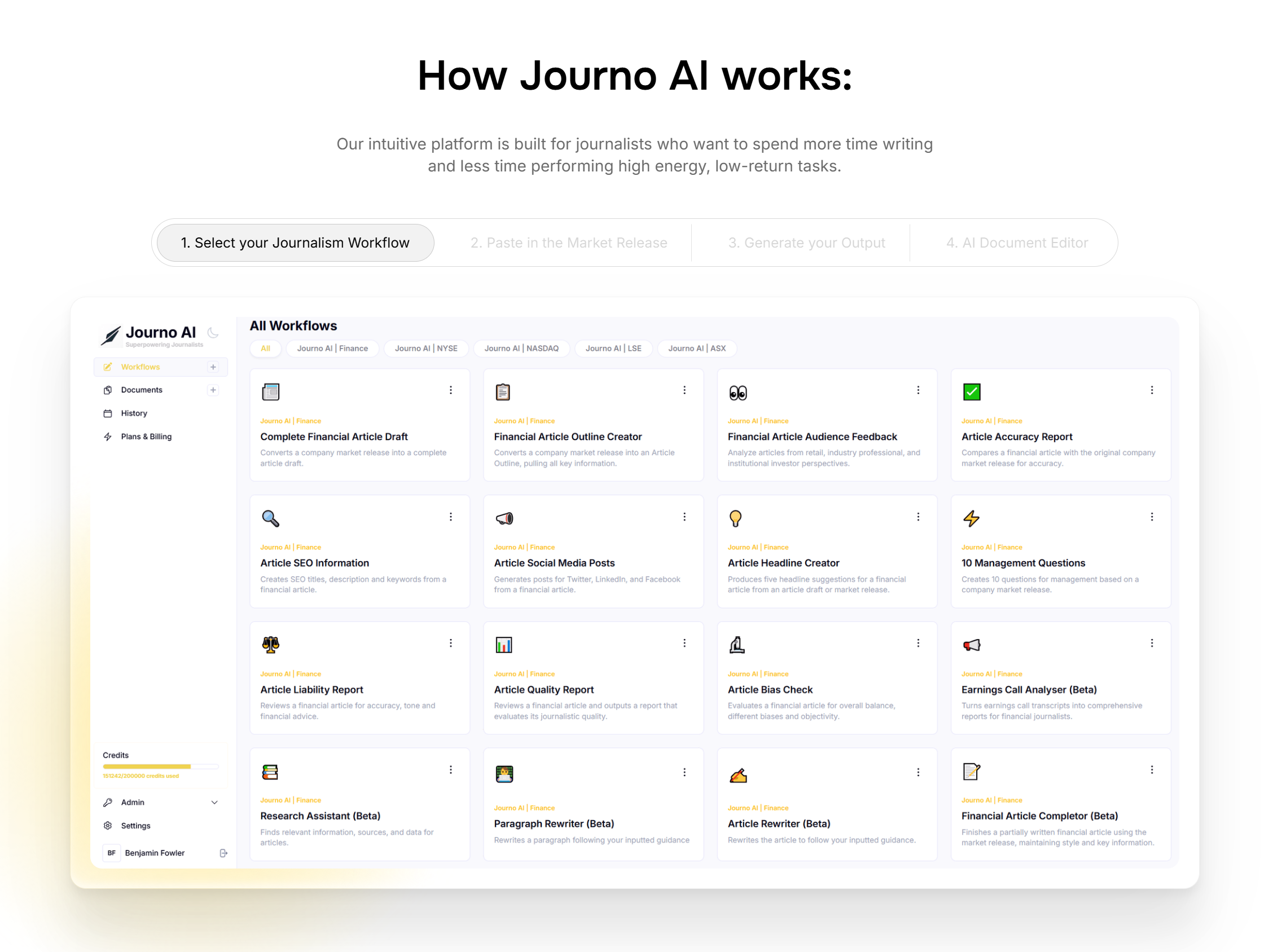The width and height of the screenshot is (1273, 952).
Task: Click eyes icon on Financial Article Audience Feedback
Action: coord(738,394)
